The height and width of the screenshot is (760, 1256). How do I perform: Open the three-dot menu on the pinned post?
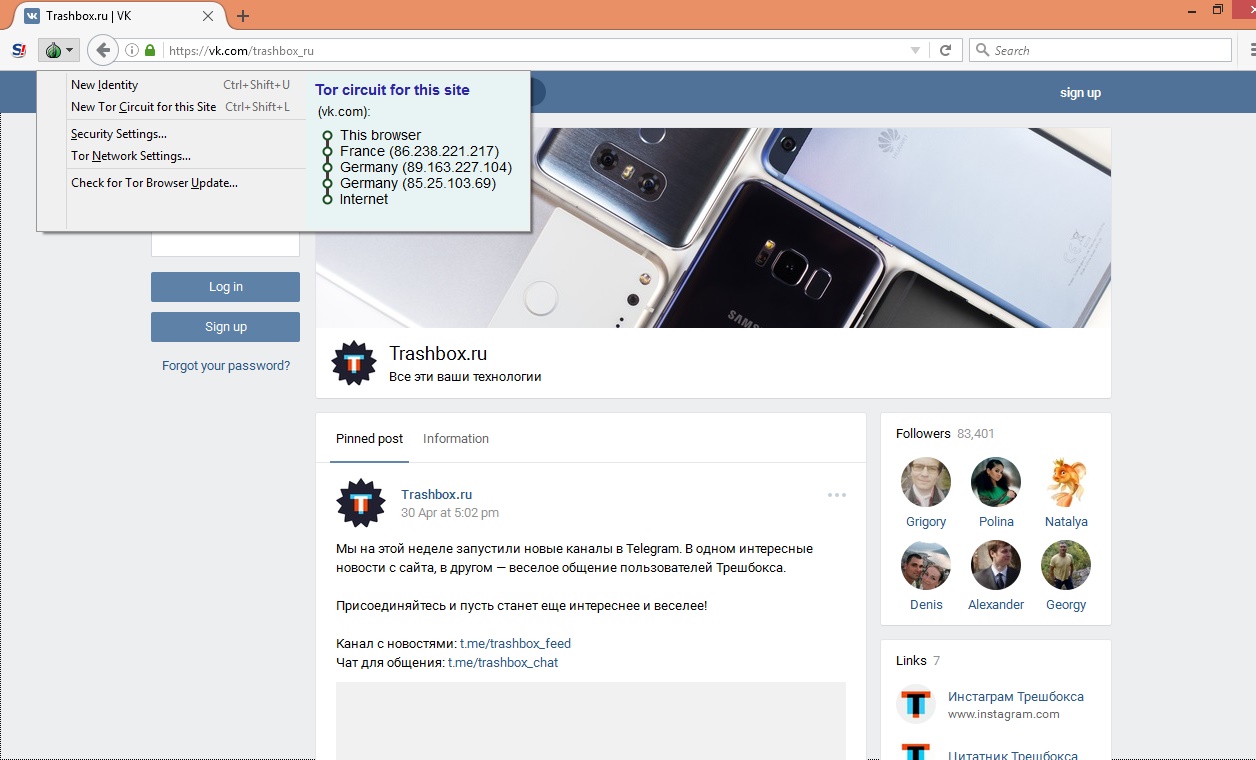[x=837, y=495]
